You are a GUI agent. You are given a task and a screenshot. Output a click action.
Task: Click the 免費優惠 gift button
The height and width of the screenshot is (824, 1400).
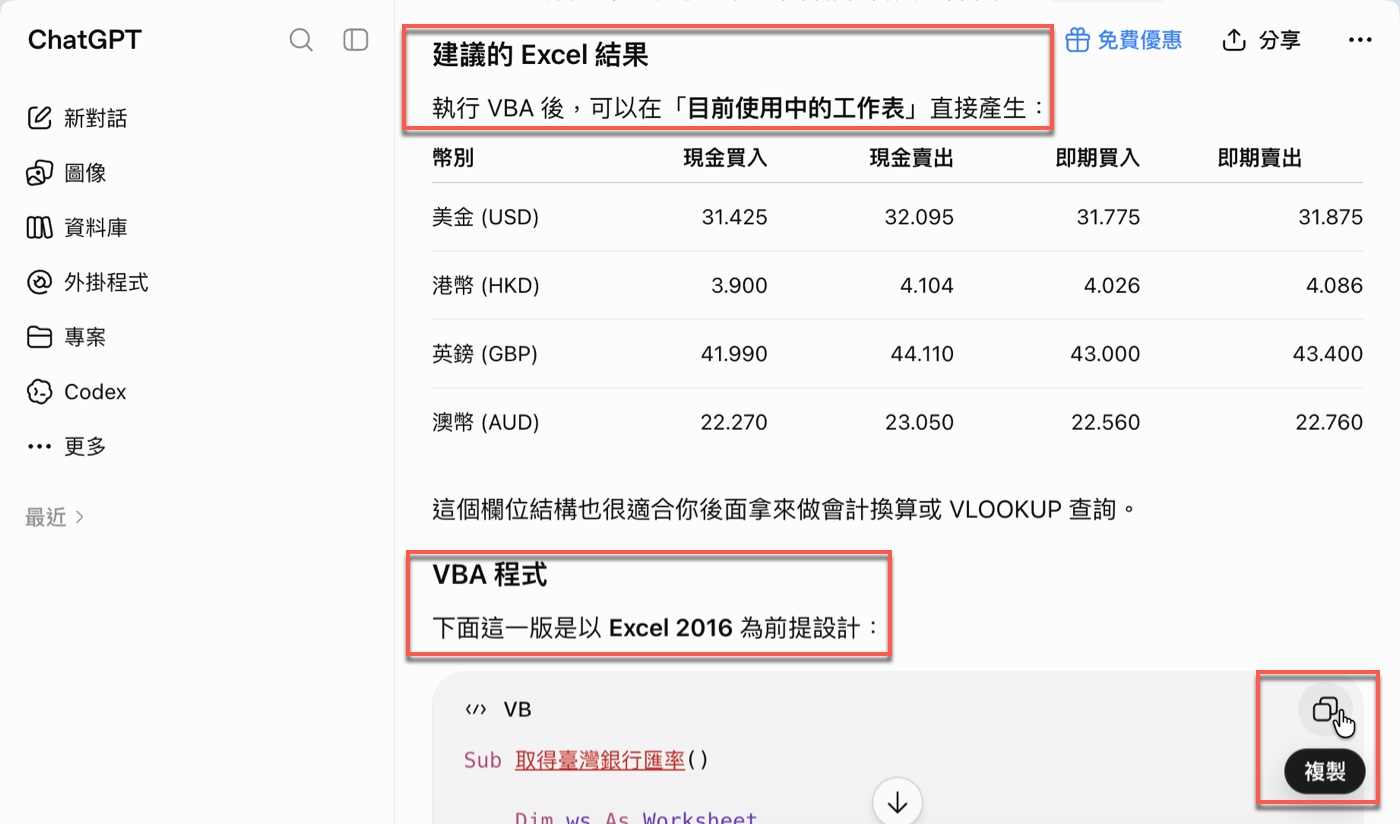(1124, 40)
